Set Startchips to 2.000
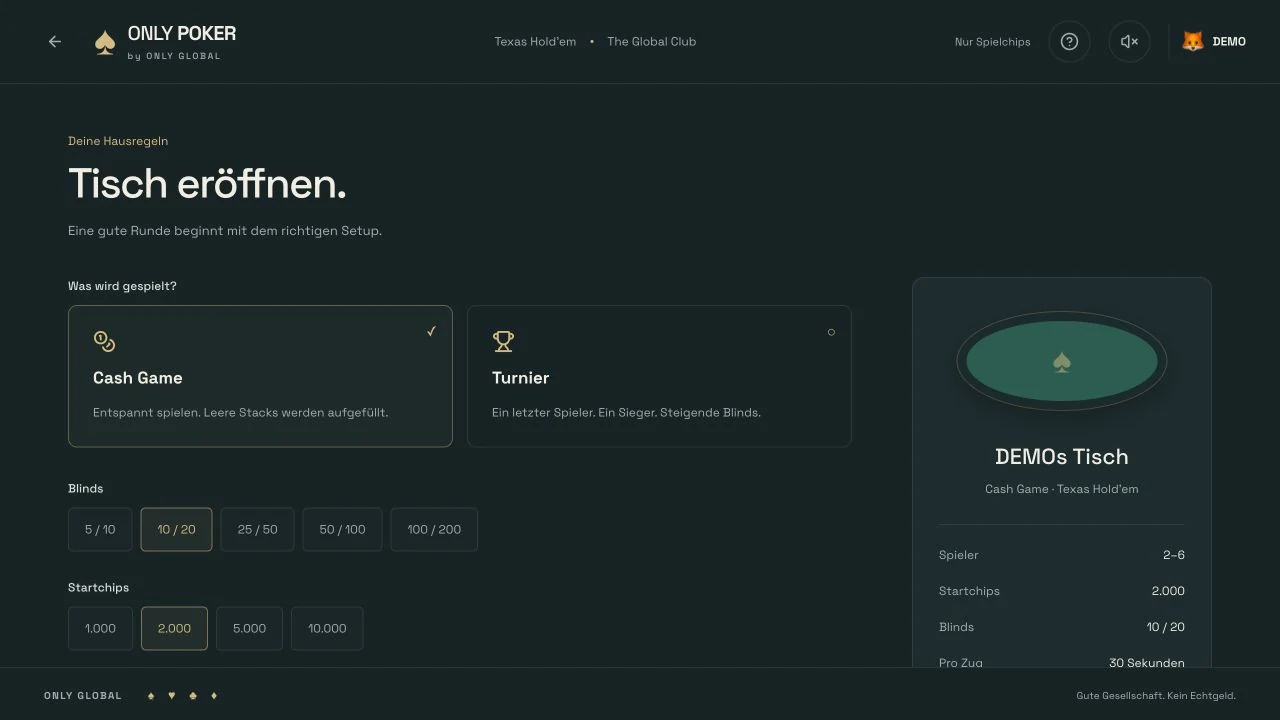Image resolution: width=1280 pixels, height=720 pixels. tap(174, 629)
